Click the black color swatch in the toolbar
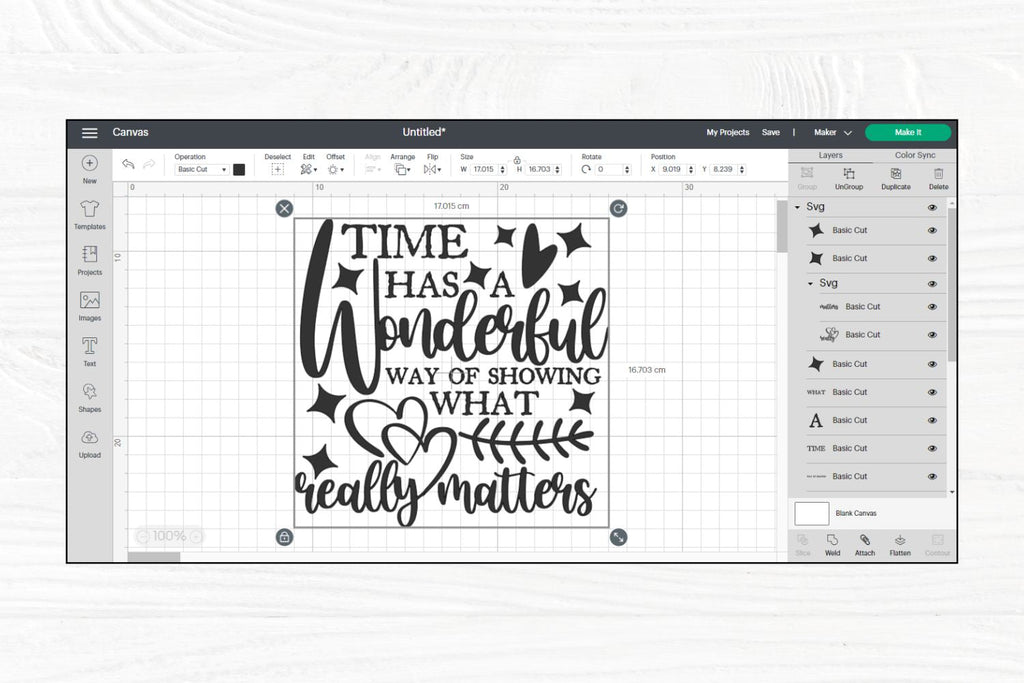This screenshot has height=683, width=1024. tap(238, 169)
